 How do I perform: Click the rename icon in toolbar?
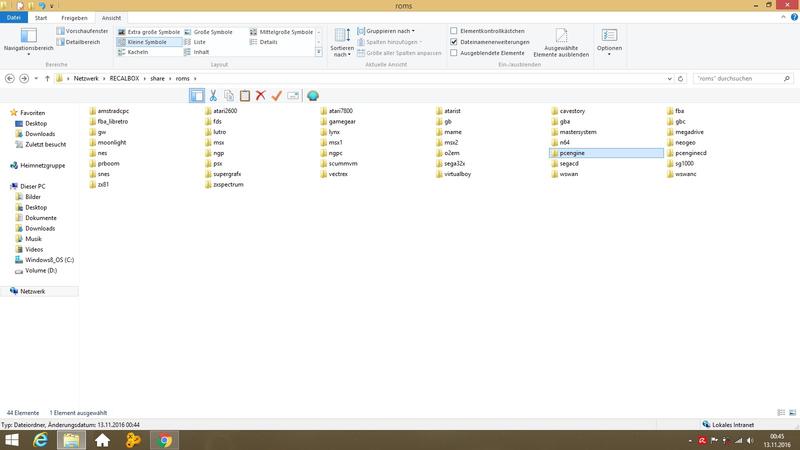293,95
